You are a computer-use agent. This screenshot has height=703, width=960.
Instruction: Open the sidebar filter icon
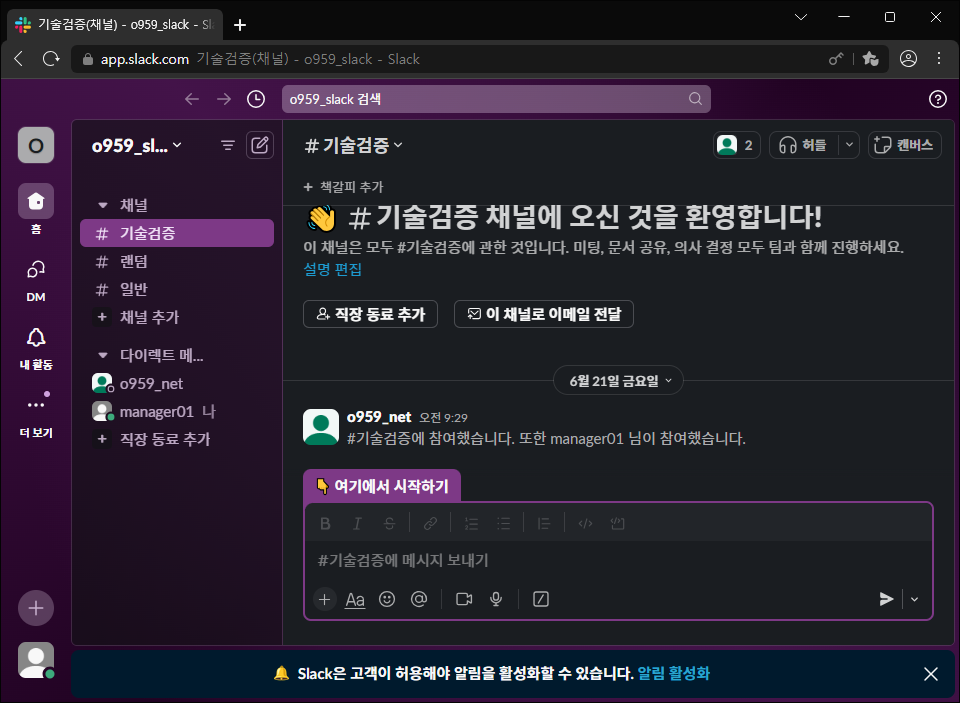pos(228,145)
